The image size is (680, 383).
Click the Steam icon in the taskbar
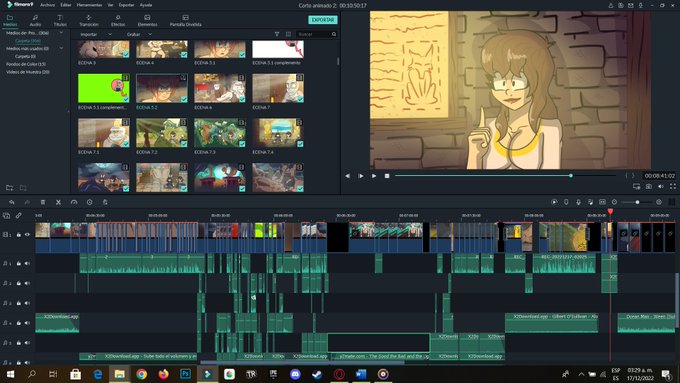(x=317, y=374)
